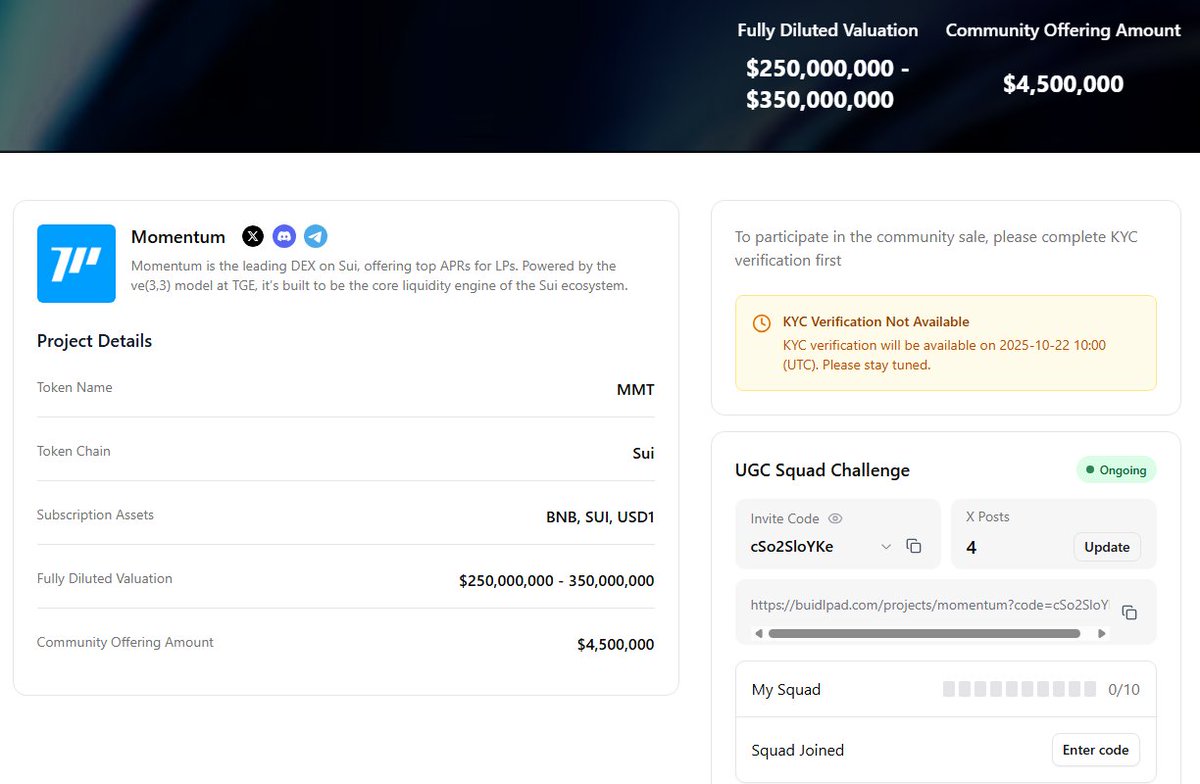
Task: Click the referral link right scroll arrow
Action: [1102, 633]
